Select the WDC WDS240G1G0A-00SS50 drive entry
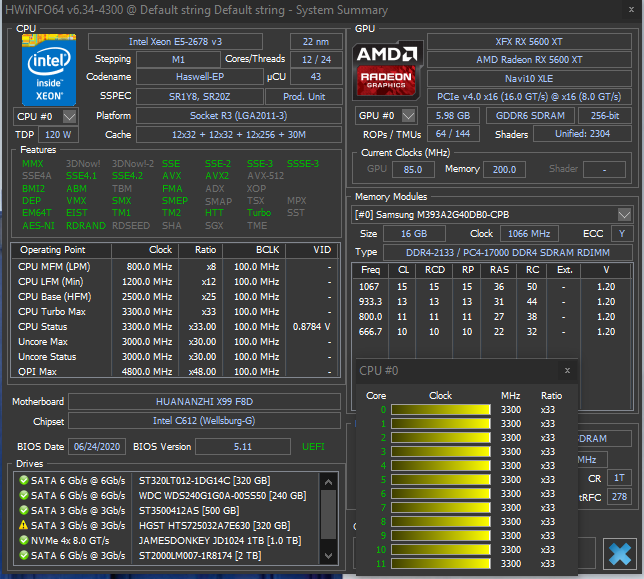 pos(168,495)
